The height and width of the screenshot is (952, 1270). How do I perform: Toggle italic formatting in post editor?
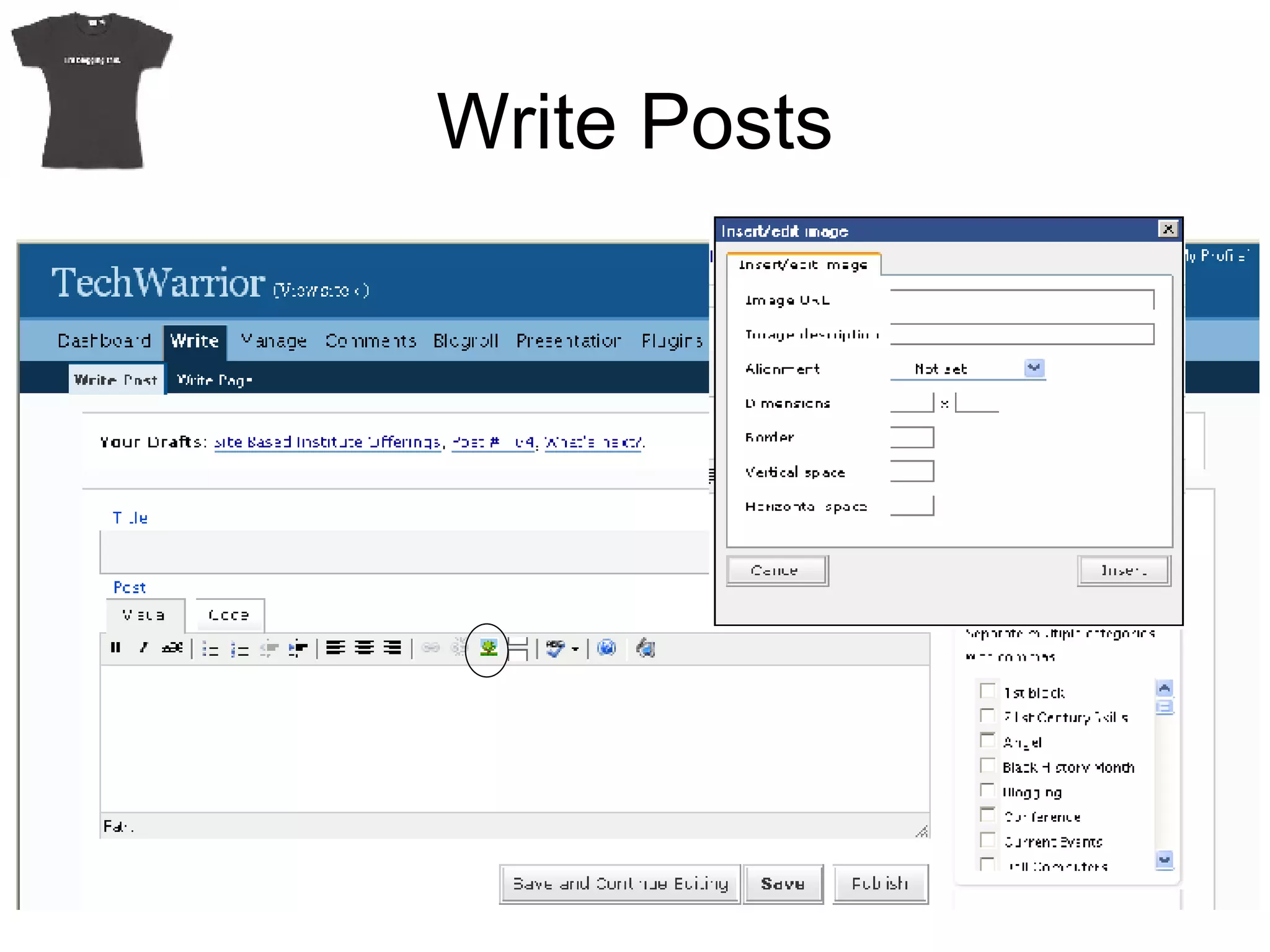(144, 648)
